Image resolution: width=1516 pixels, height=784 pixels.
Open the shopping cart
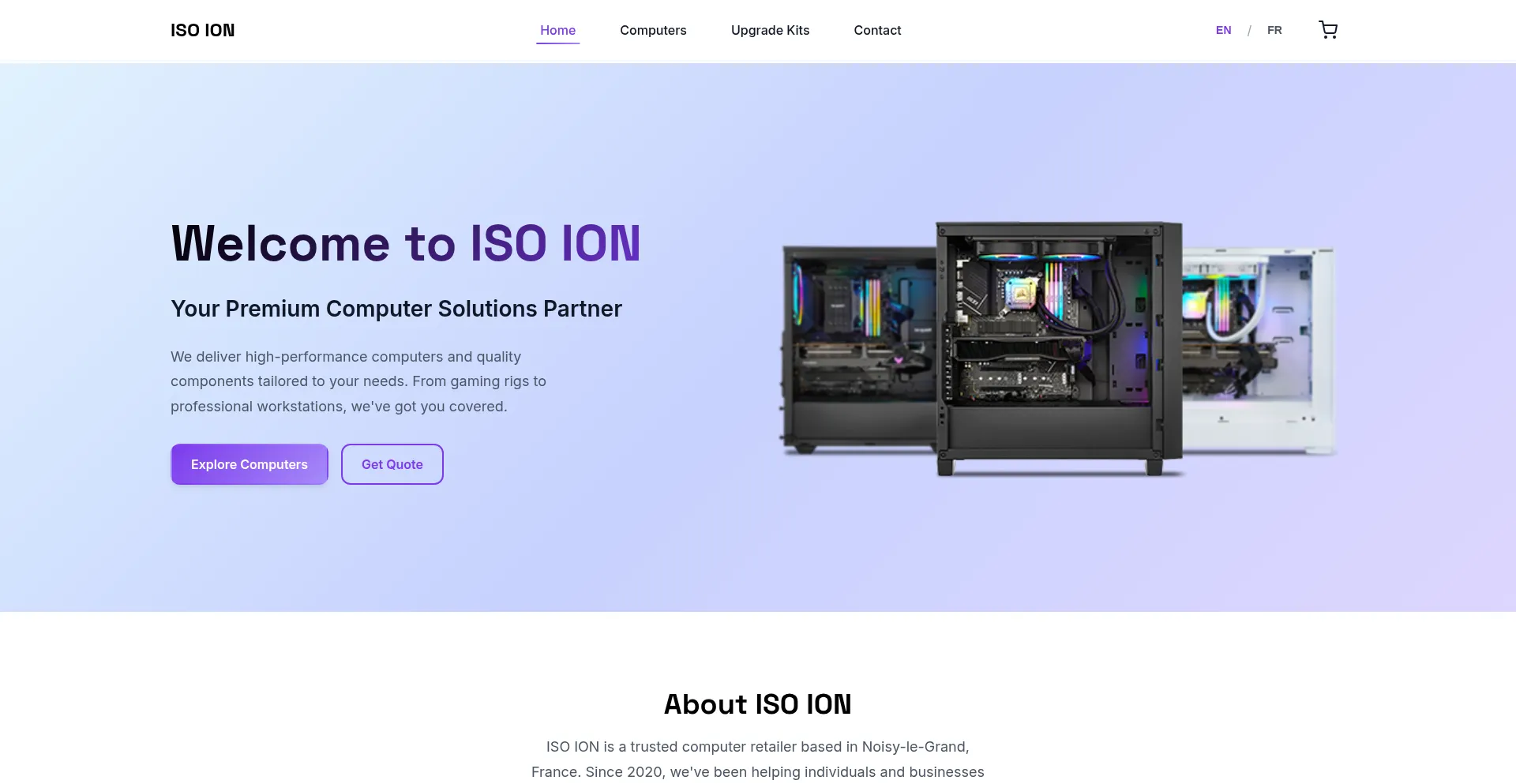point(1328,30)
